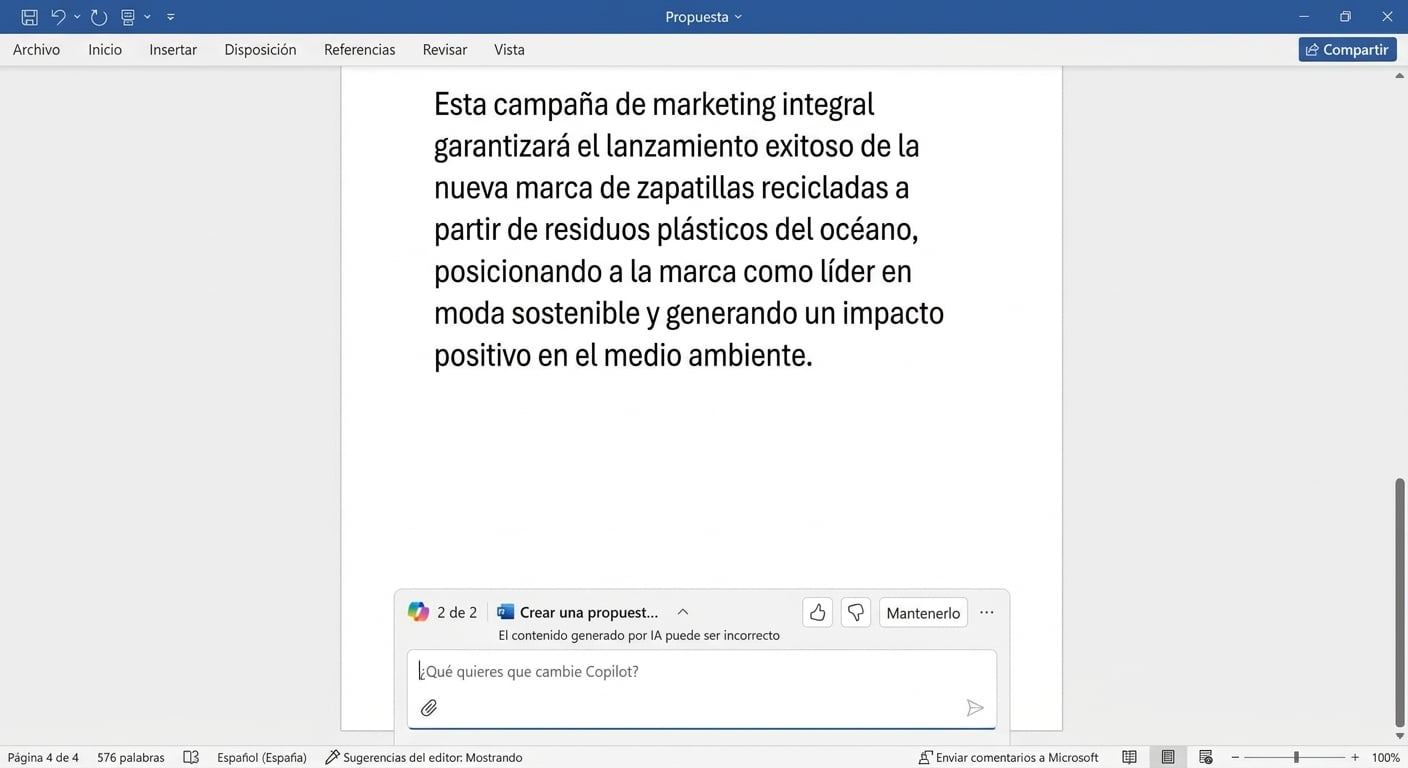This screenshot has width=1408, height=768.
Task: Open Customize Quick Access Toolbar menu
Action: click(x=171, y=17)
